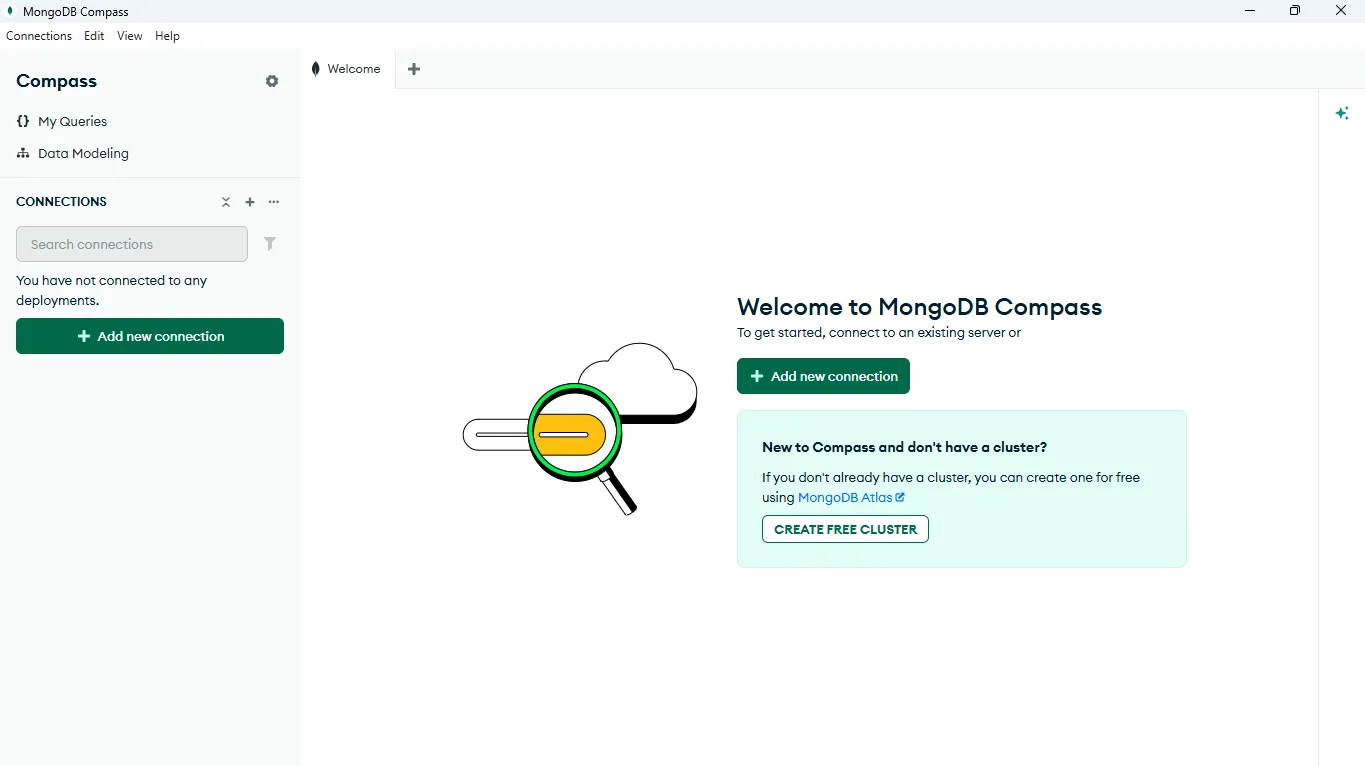Open the Compass settings gear icon

point(271,81)
